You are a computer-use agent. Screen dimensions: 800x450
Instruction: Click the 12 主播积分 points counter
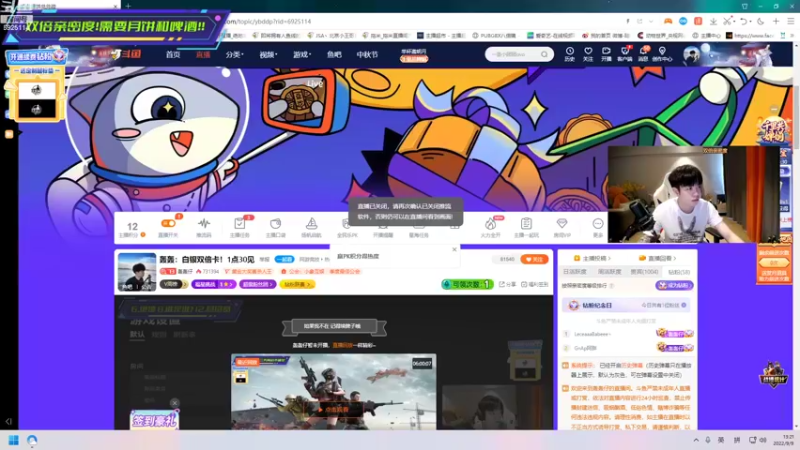(132, 229)
